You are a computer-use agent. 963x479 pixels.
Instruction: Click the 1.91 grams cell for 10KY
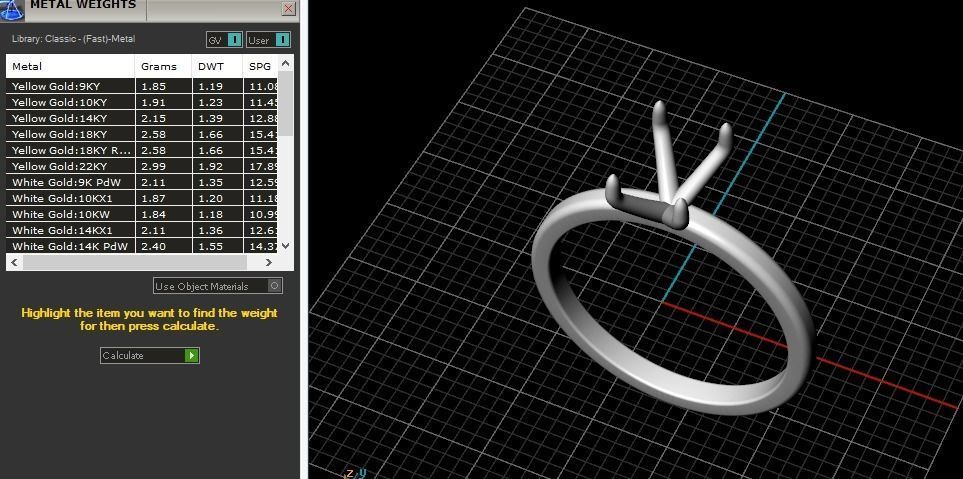pos(163,103)
